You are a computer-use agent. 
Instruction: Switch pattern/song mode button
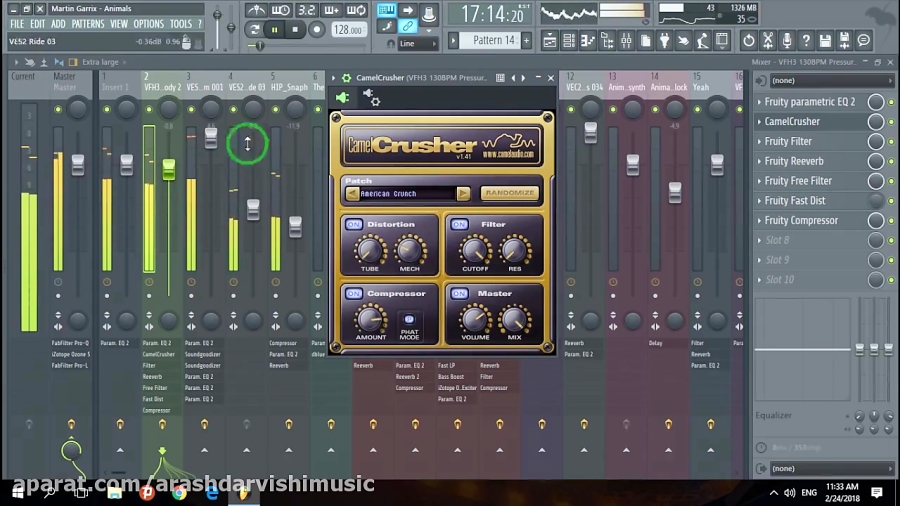[255, 29]
